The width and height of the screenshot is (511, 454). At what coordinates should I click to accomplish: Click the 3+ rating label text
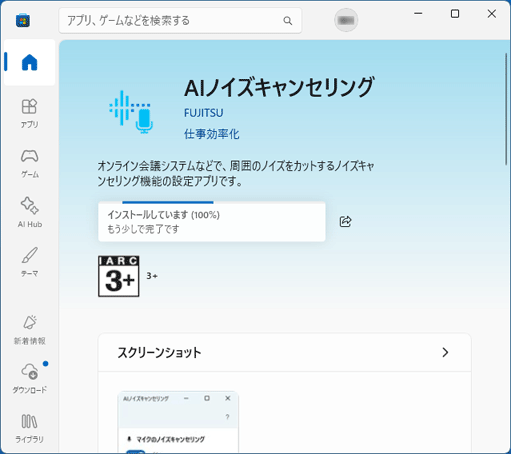[152, 276]
